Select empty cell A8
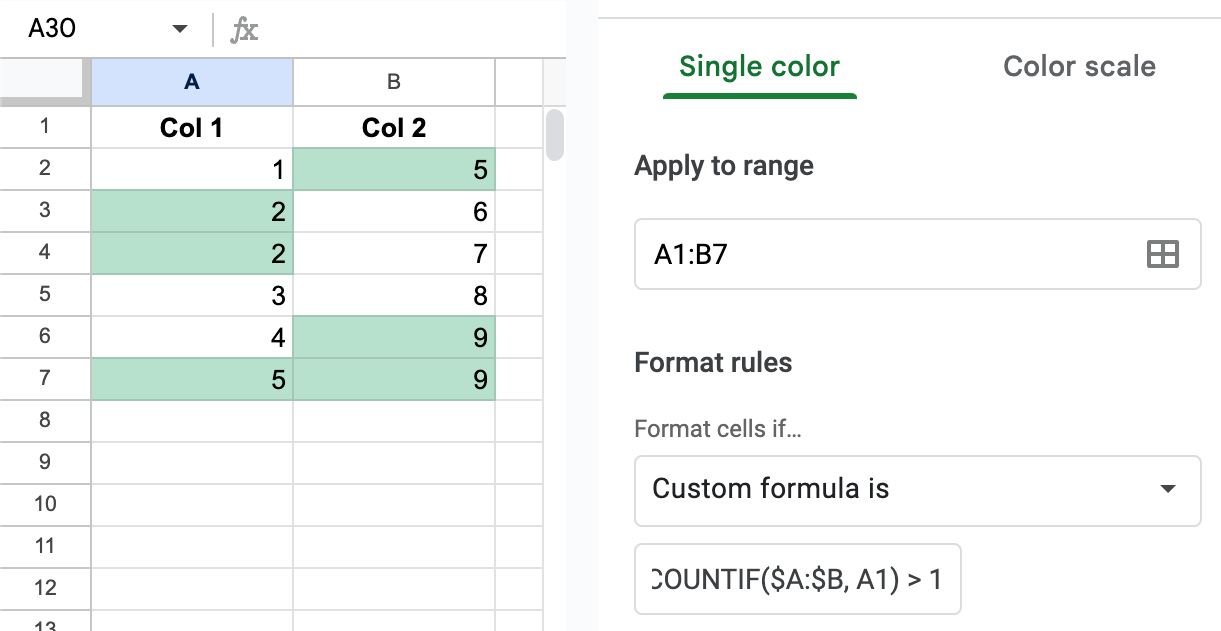This screenshot has height=631, width=1221. (191, 421)
